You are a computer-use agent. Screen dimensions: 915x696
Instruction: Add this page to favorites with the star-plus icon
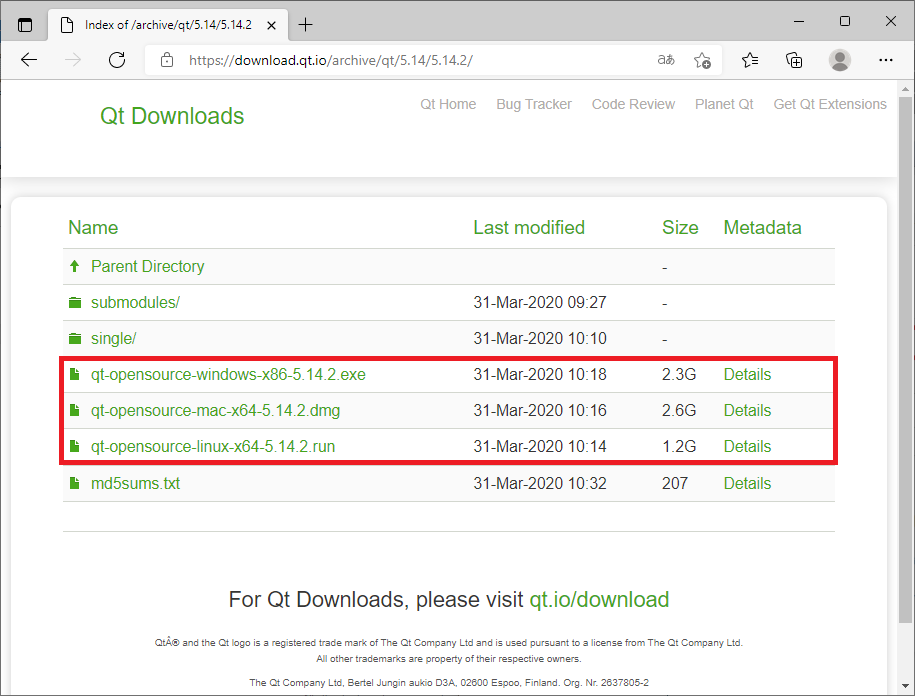click(702, 60)
